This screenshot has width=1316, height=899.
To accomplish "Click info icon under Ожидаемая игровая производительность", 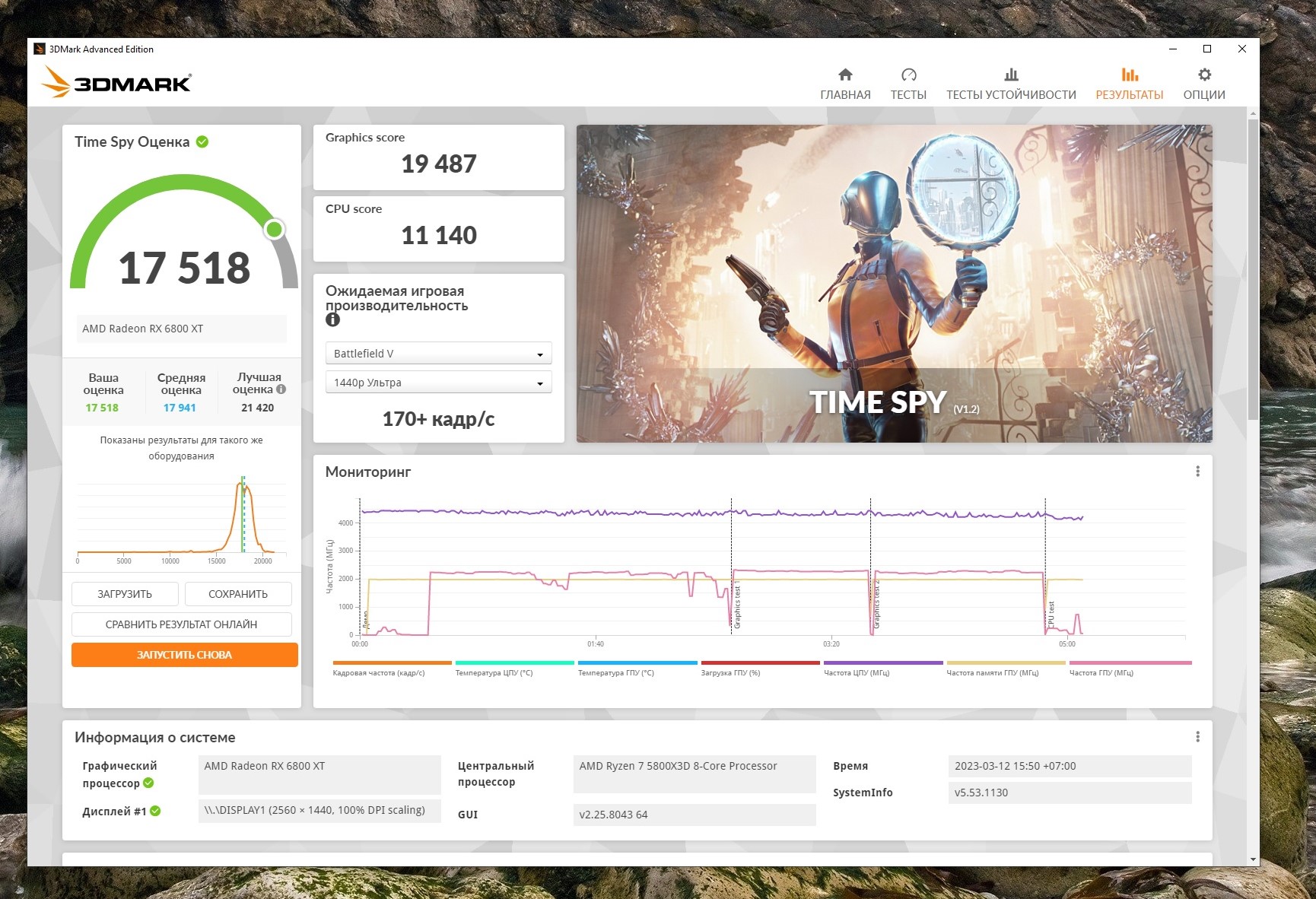I will (332, 320).
